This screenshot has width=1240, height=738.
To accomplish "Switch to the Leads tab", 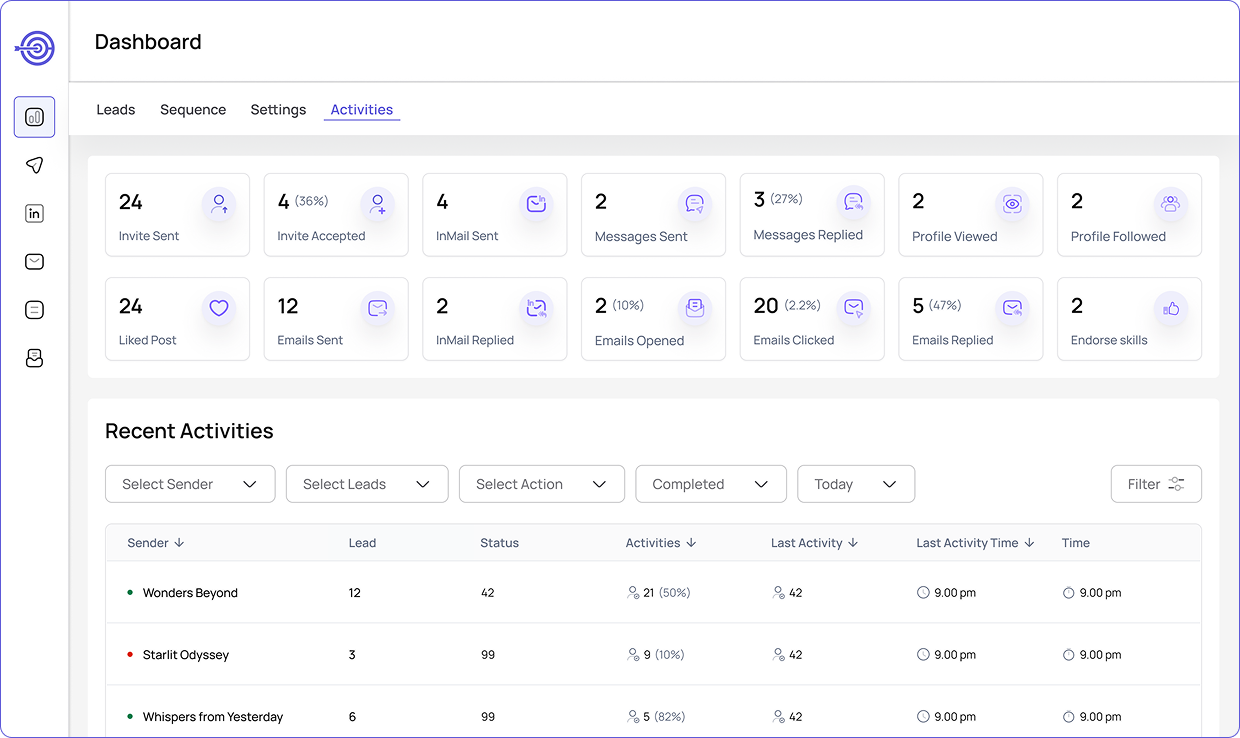I will pos(116,110).
